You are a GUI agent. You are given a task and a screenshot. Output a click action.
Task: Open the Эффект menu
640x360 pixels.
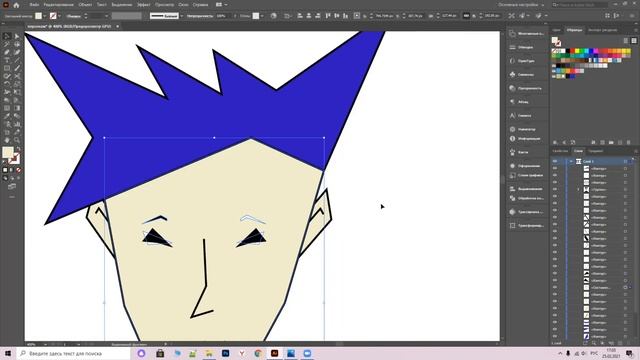point(143,5)
